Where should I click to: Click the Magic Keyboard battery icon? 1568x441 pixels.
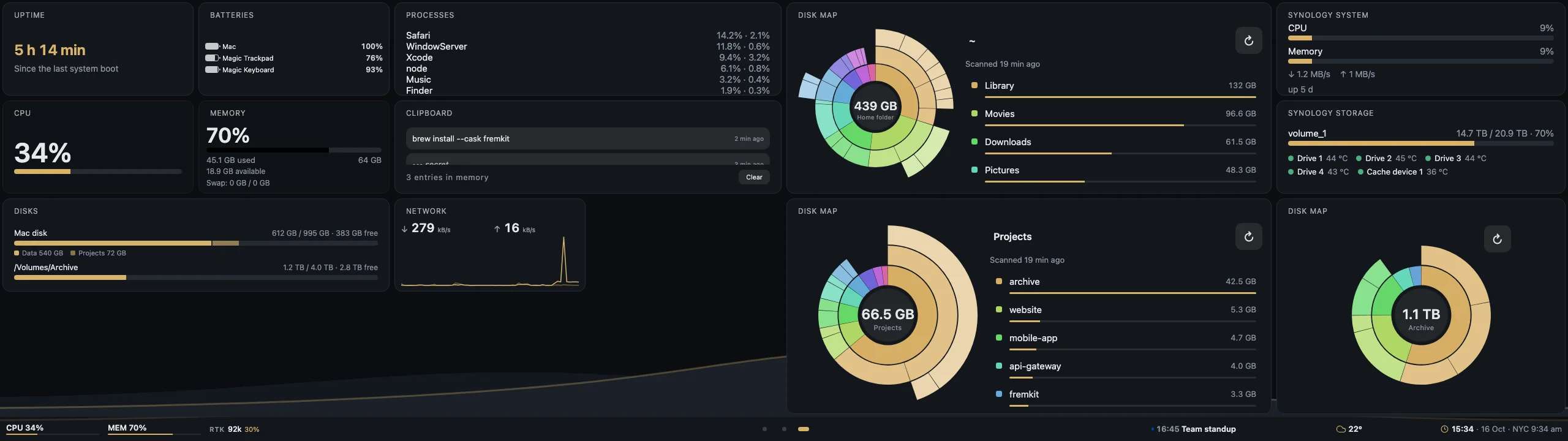pos(212,70)
